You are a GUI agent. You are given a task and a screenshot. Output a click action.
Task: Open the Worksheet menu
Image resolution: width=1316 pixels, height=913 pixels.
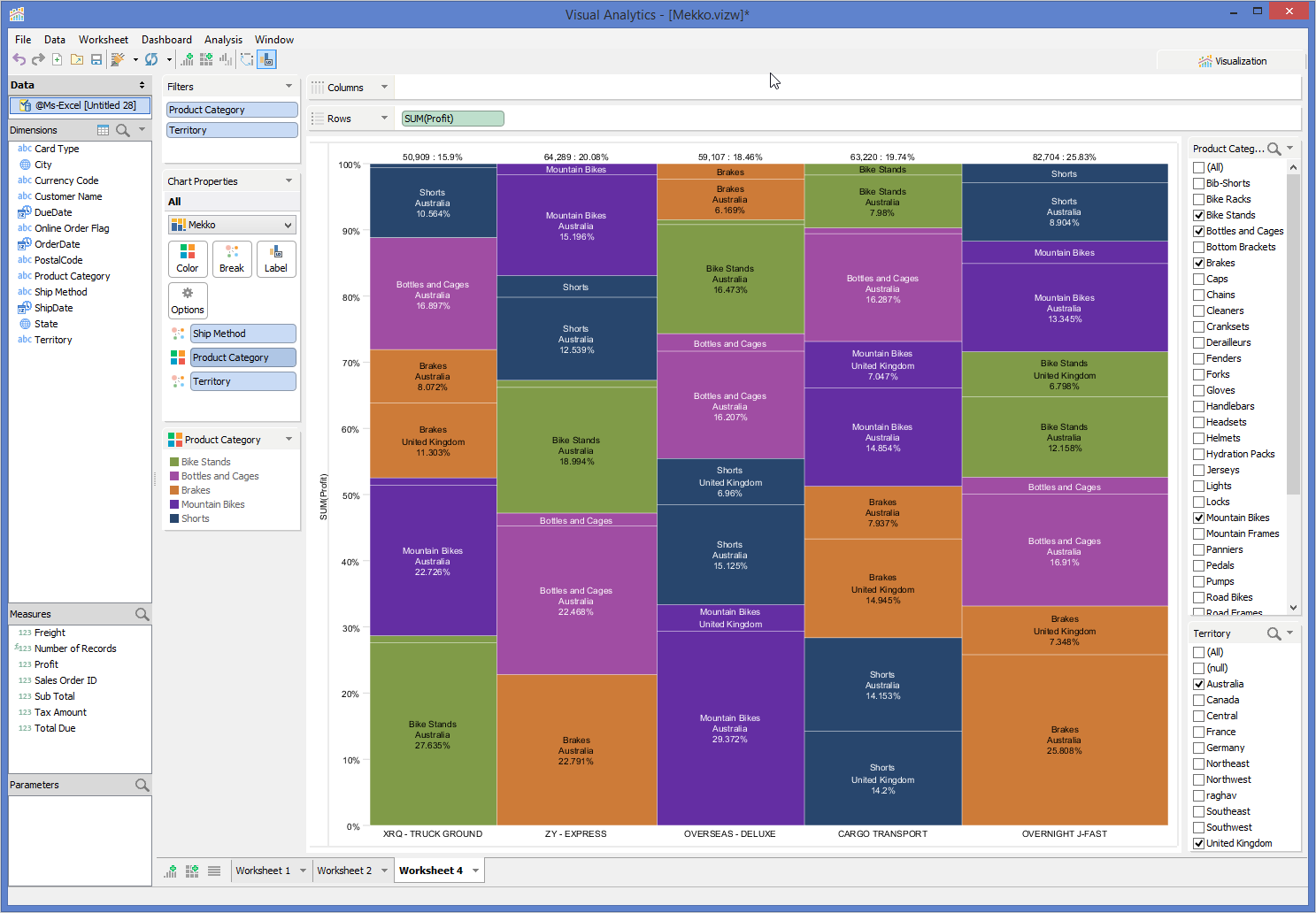[104, 40]
